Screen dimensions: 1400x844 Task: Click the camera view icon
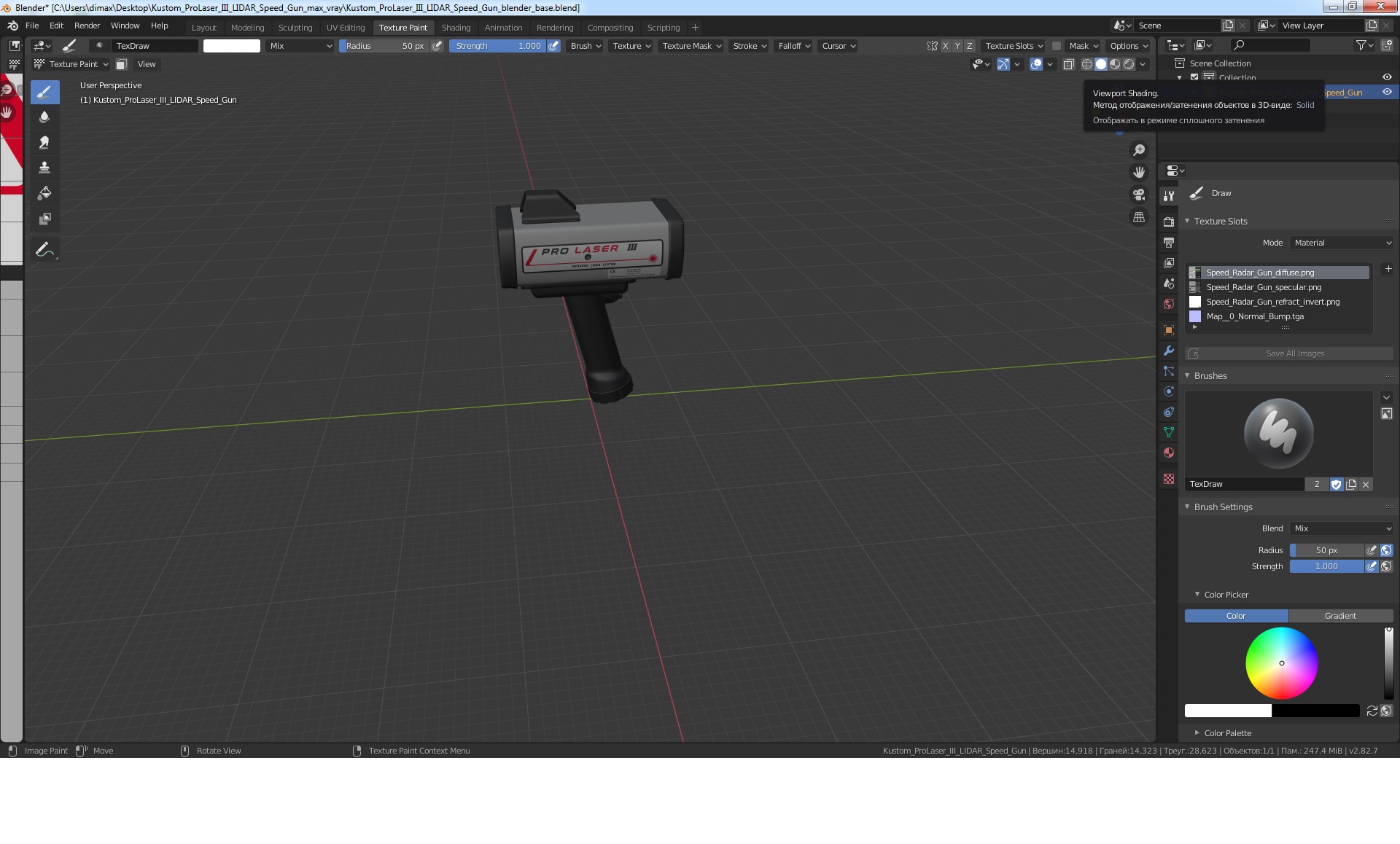coord(1138,195)
